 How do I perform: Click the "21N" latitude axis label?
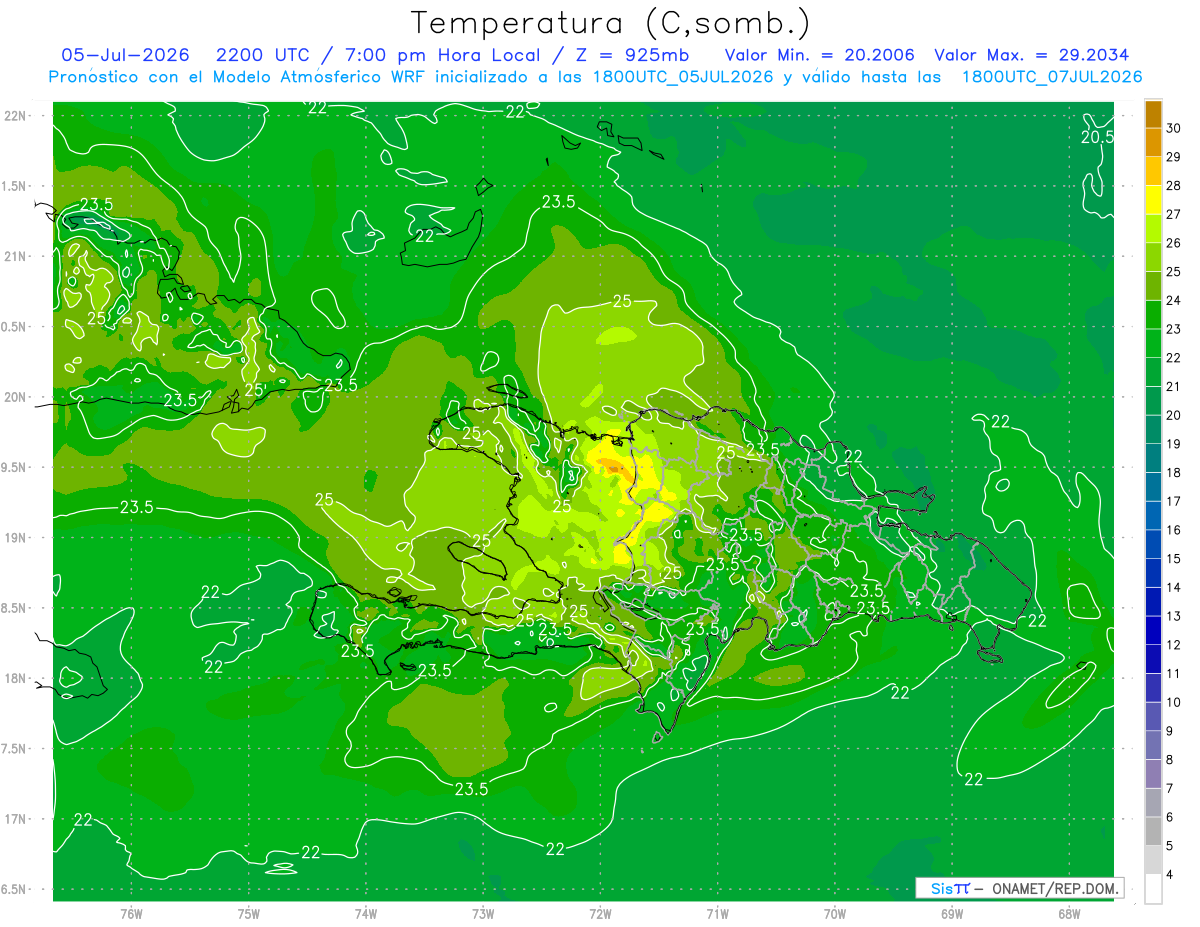coord(15,257)
